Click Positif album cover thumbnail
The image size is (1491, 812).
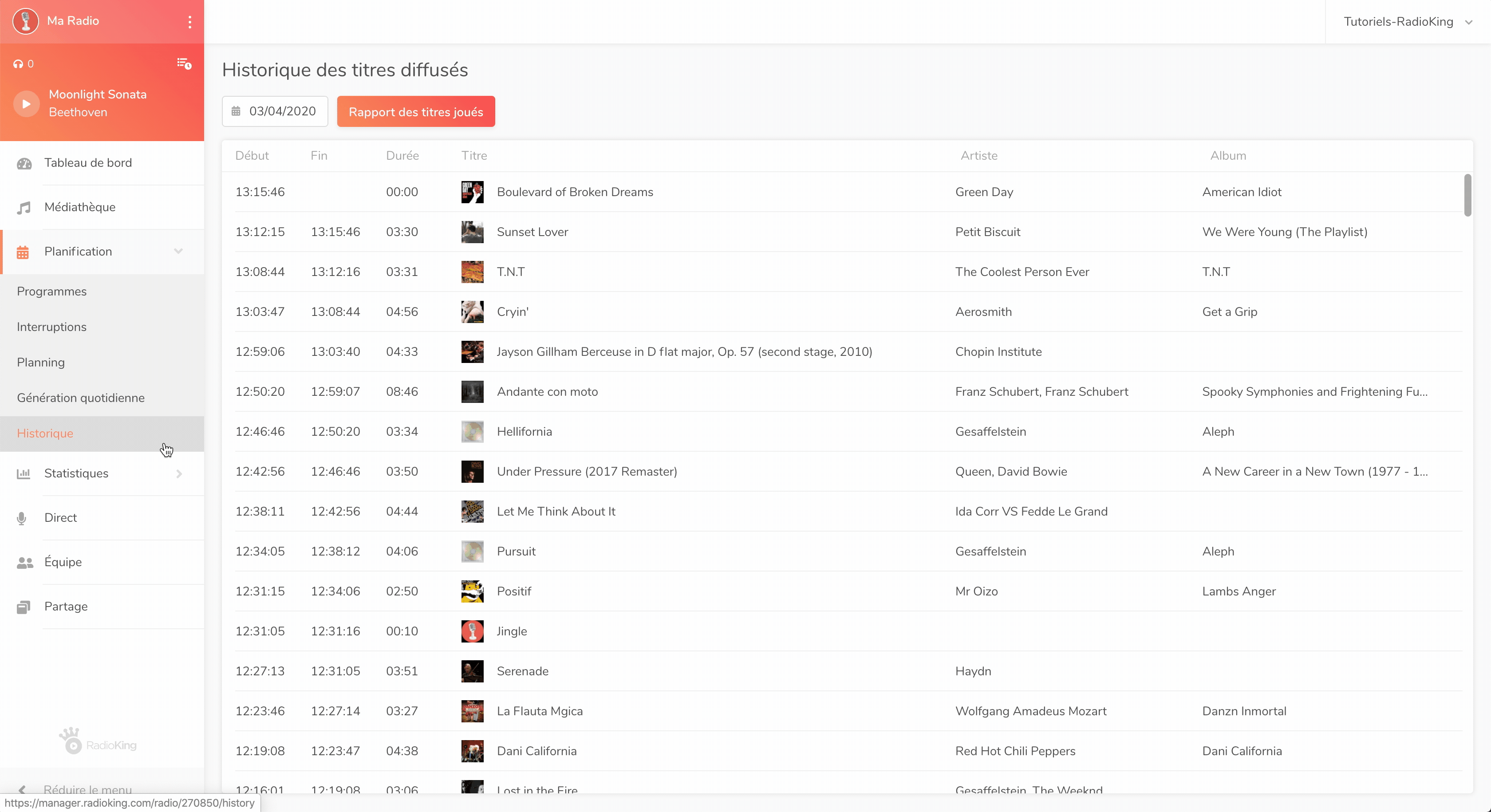coord(472,591)
